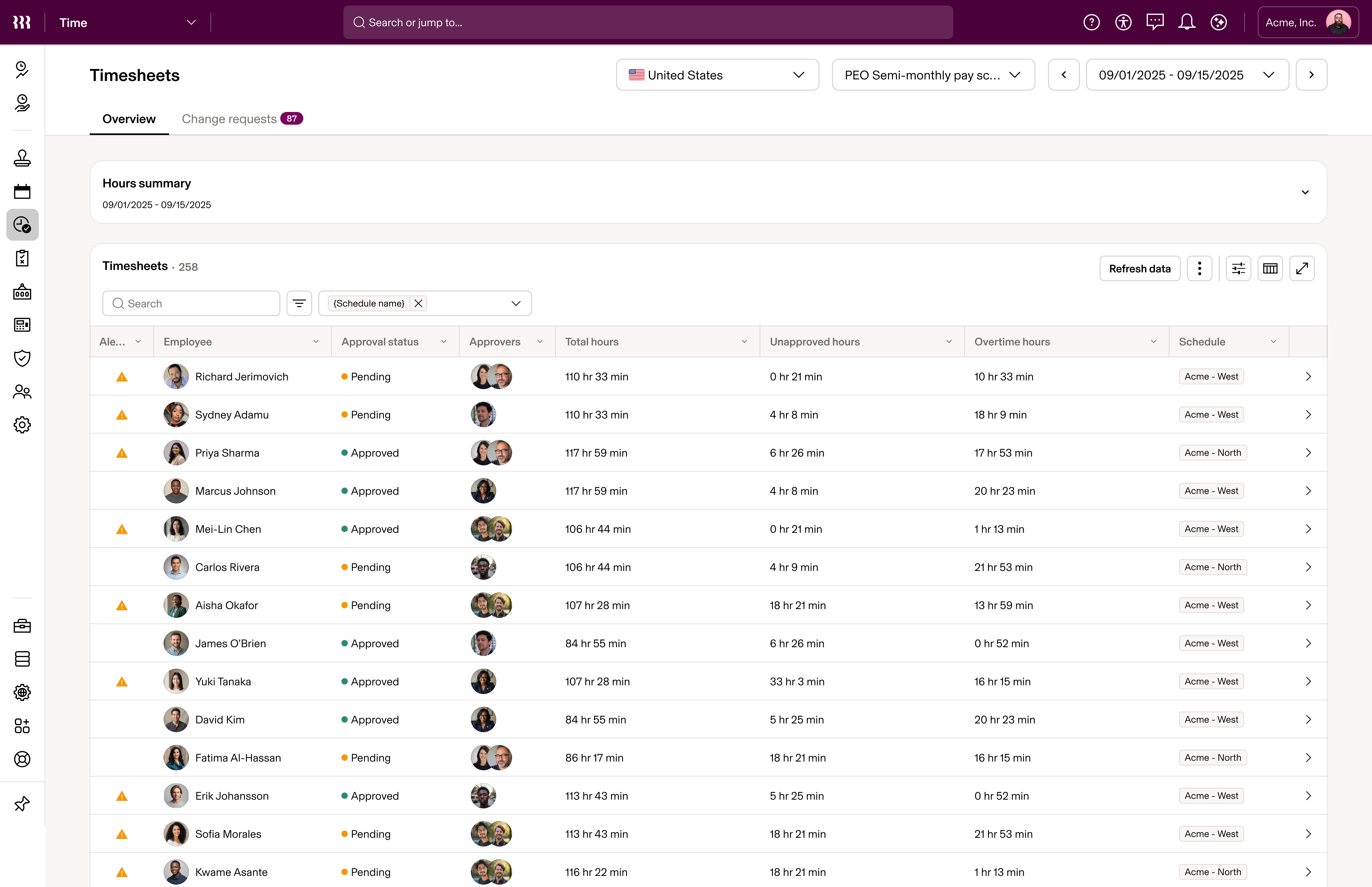Switch to the Change requests tab

coord(242,119)
